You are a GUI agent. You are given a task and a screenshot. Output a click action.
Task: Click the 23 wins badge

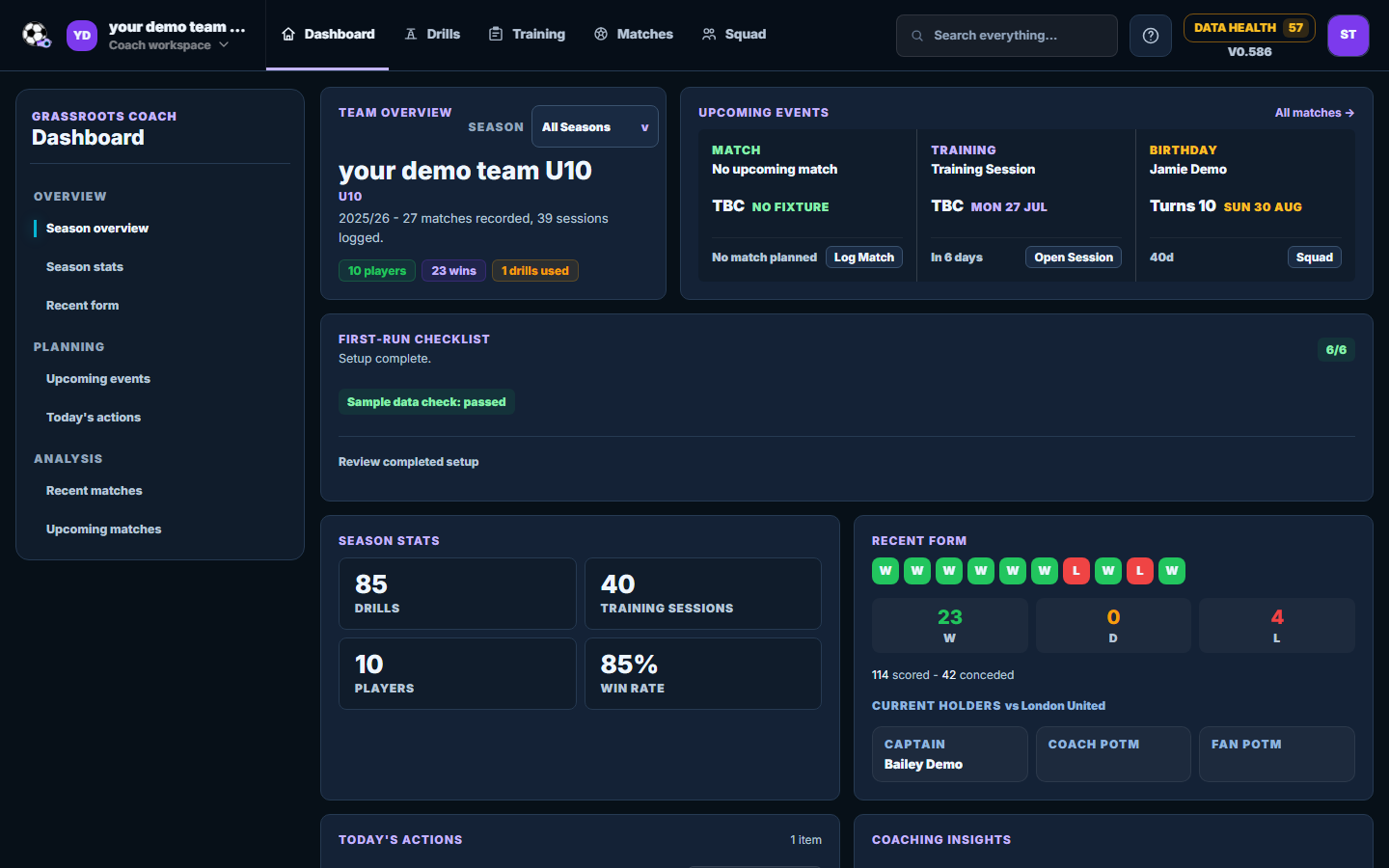pyautogui.click(x=454, y=271)
